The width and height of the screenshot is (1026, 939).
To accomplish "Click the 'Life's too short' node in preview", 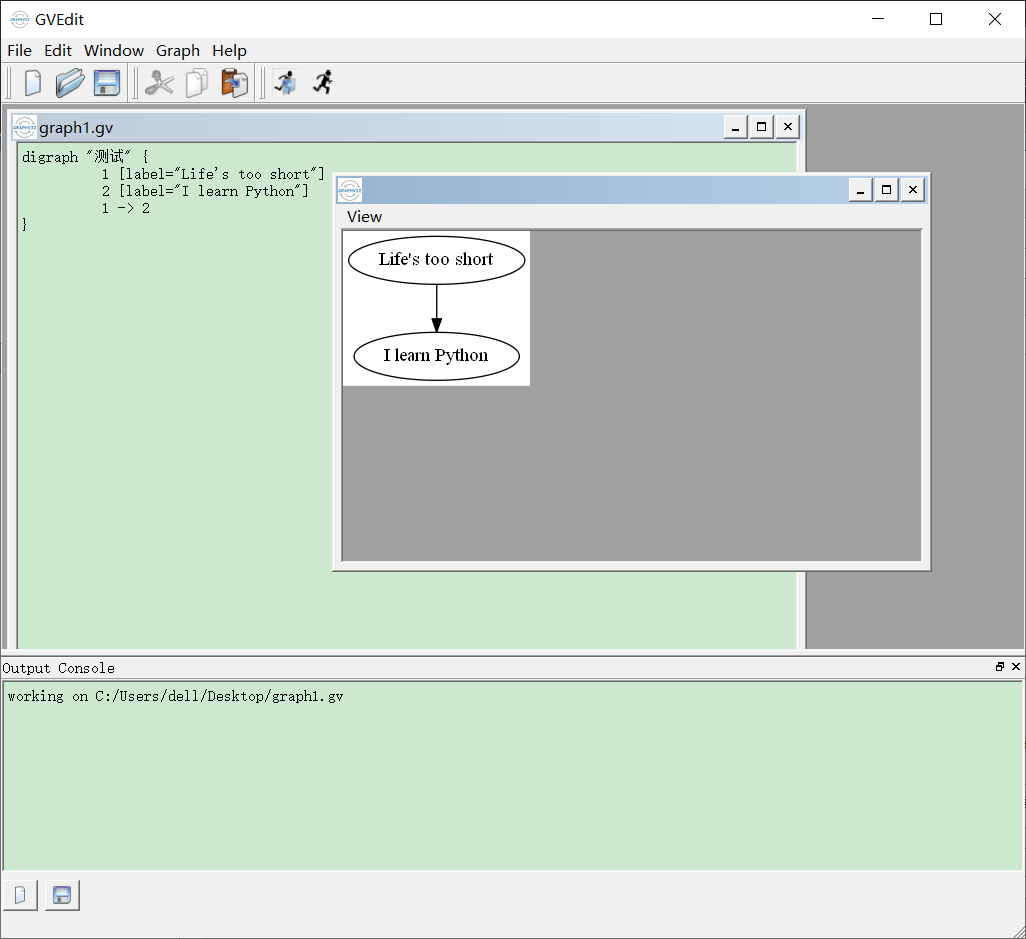I will click(436, 260).
